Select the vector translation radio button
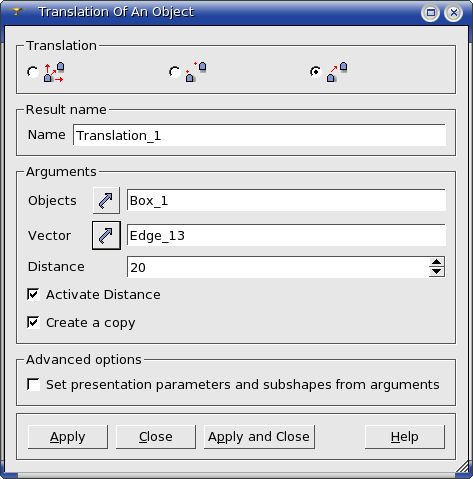The width and height of the screenshot is (473, 479). pyautogui.click(x=315, y=72)
